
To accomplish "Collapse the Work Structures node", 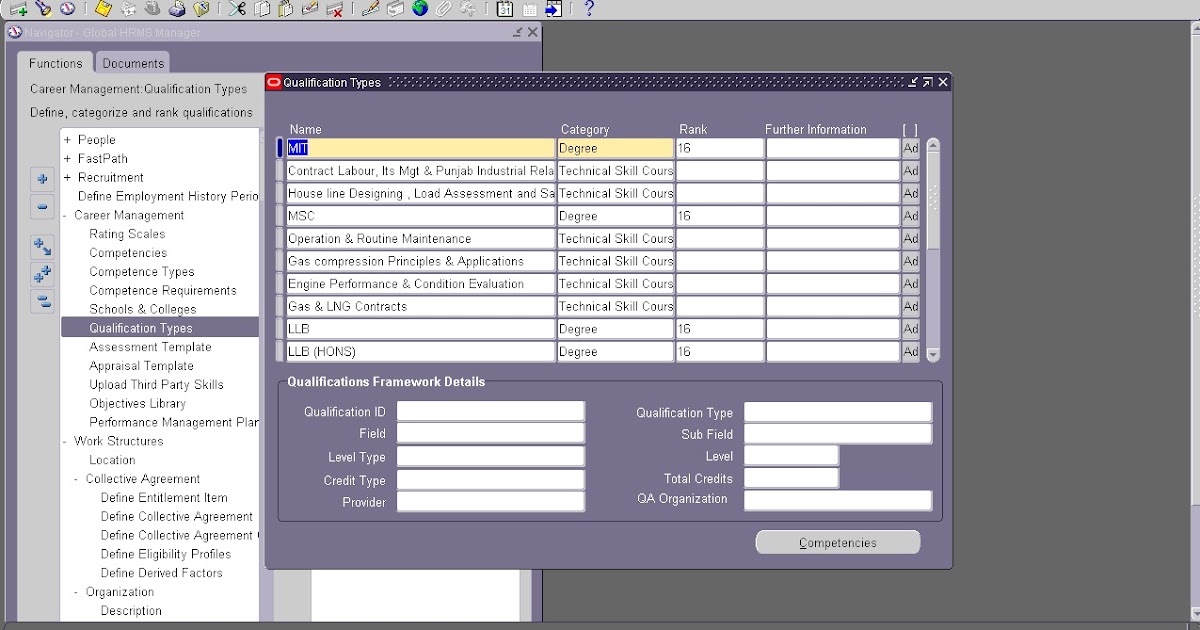I will [66, 442].
